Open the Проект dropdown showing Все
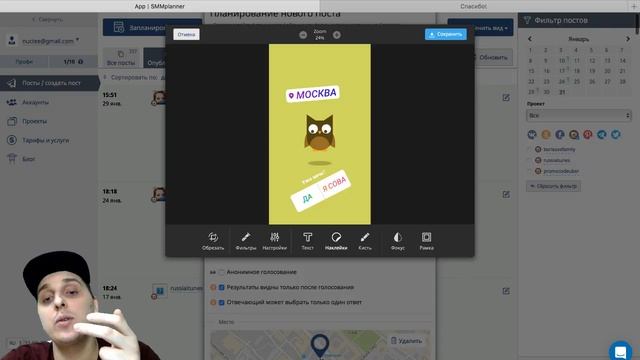This screenshot has height=360, width=640. [x=579, y=116]
